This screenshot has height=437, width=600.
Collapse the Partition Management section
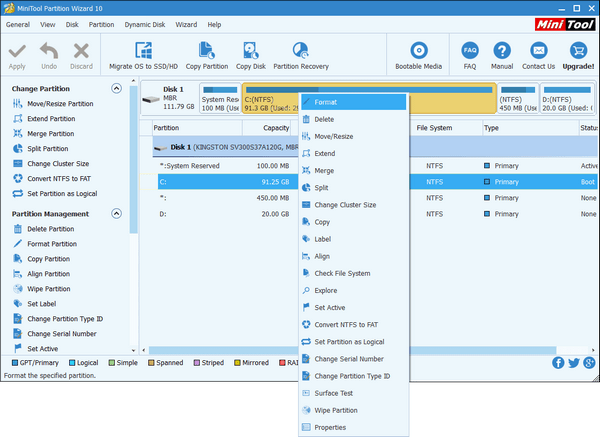pos(117,214)
